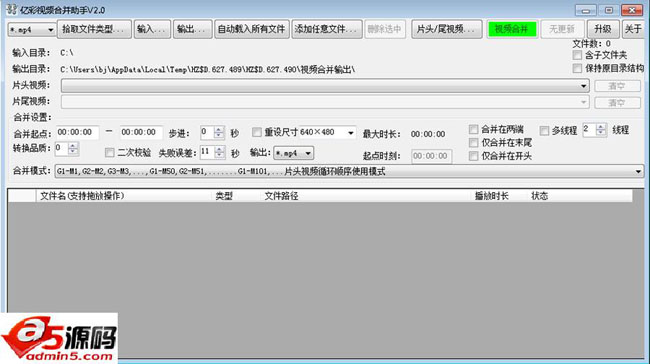Click 文件名 column header
This screenshot has height=364, width=650.
[x=124, y=196]
